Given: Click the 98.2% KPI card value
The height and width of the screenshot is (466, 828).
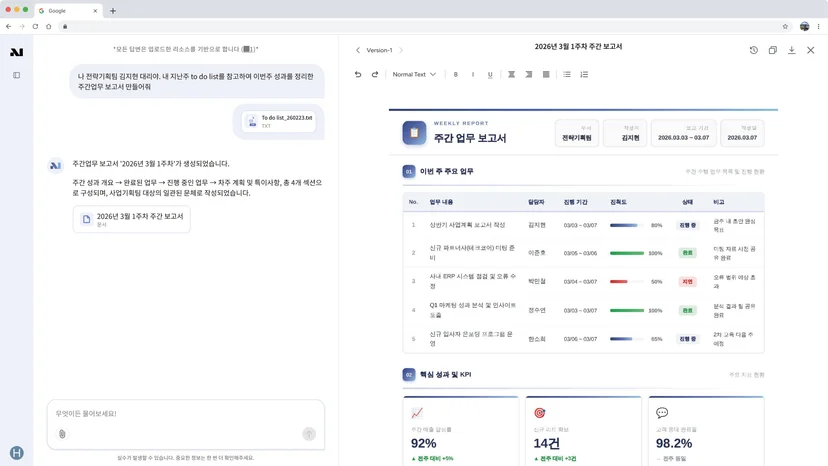Looking at the screenshot, I should click(674, 443).
